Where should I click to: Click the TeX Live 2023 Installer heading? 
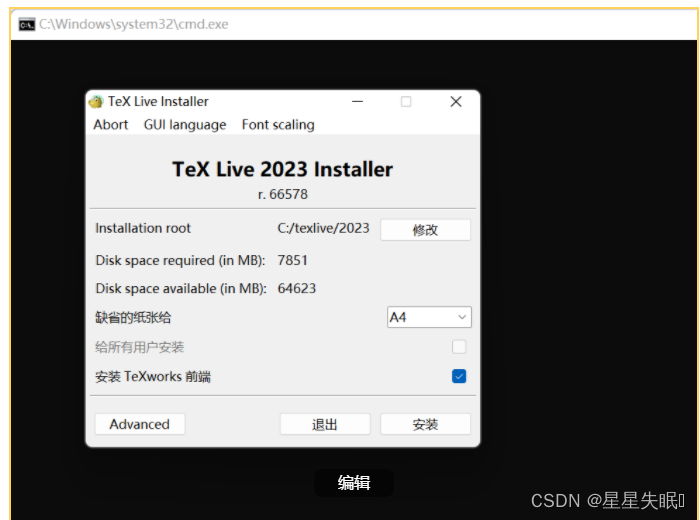pos(283,169)
